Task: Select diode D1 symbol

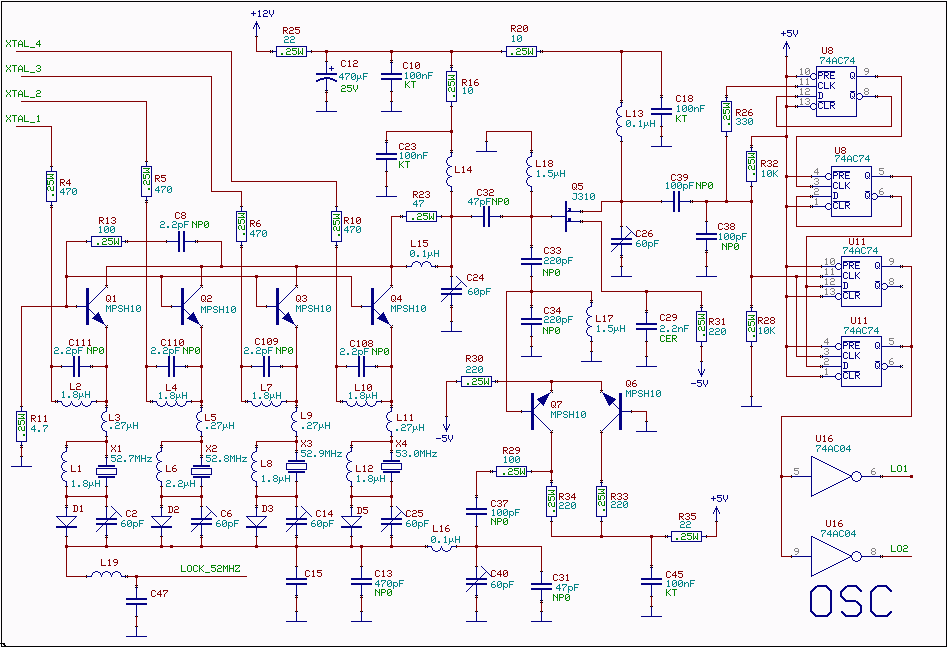Action: [66, 523]
